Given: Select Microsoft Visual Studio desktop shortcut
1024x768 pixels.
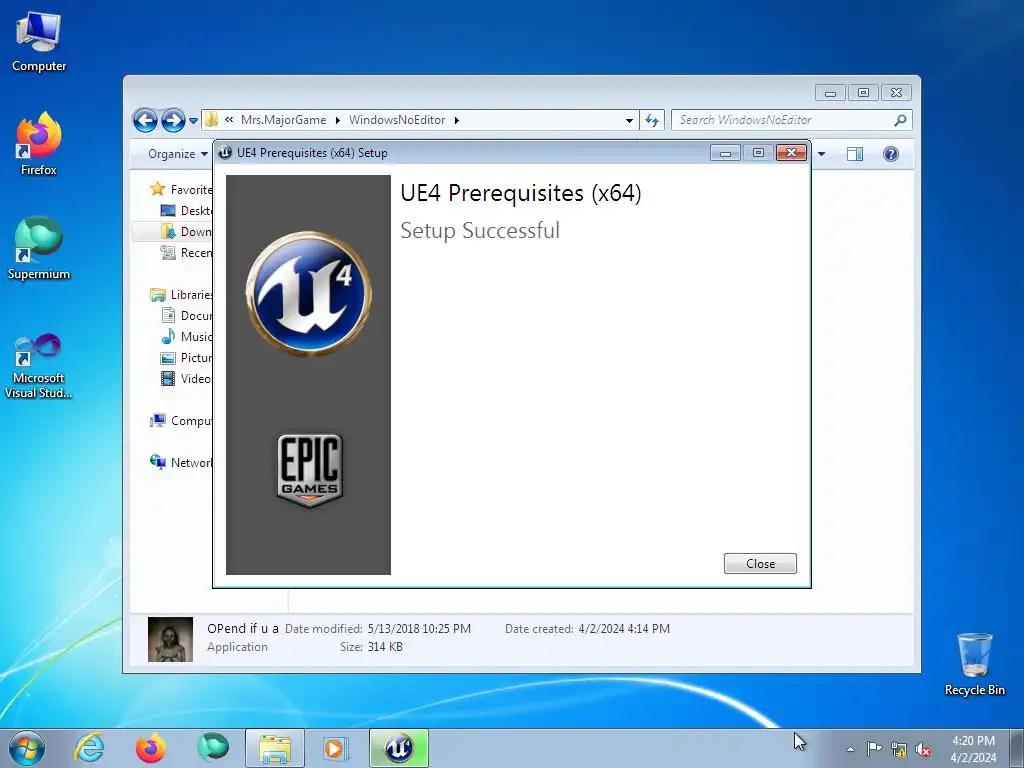Looking at the screenshot, I should pyautogui.click(x=39, y=366).
